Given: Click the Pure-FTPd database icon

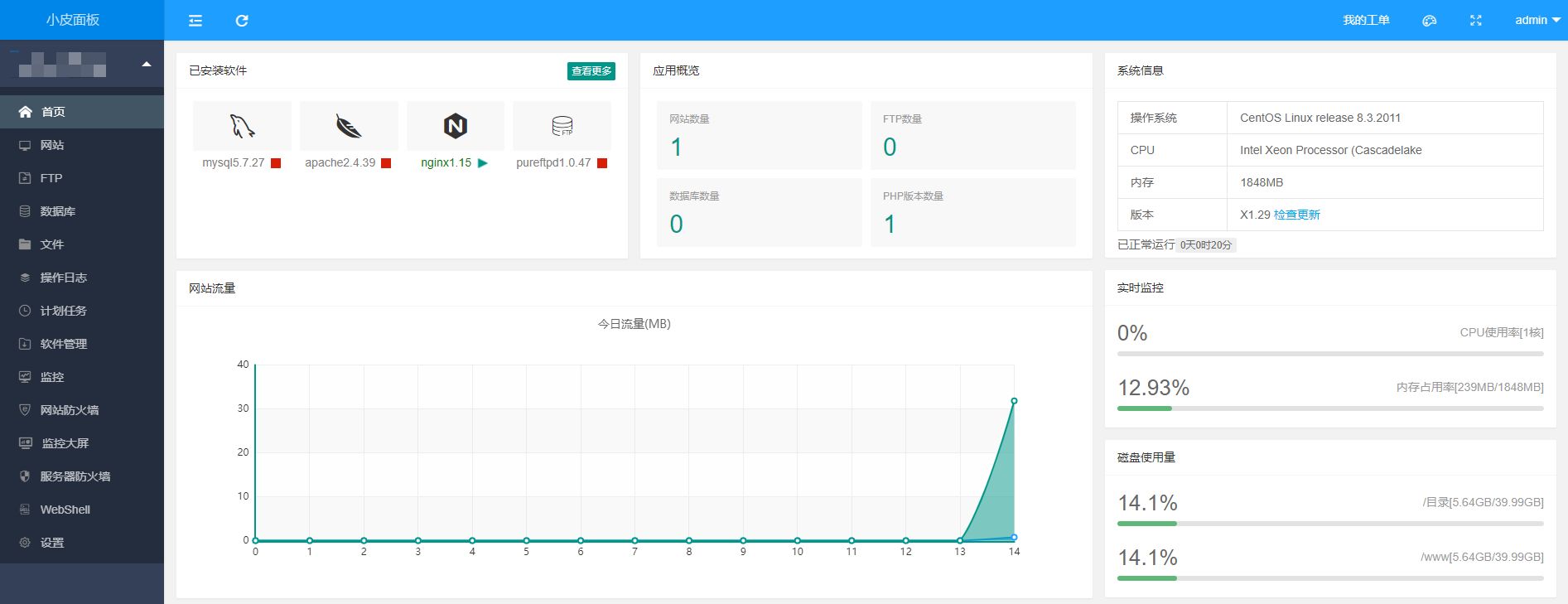Looking at the screenshot, I should click(562, 126).
